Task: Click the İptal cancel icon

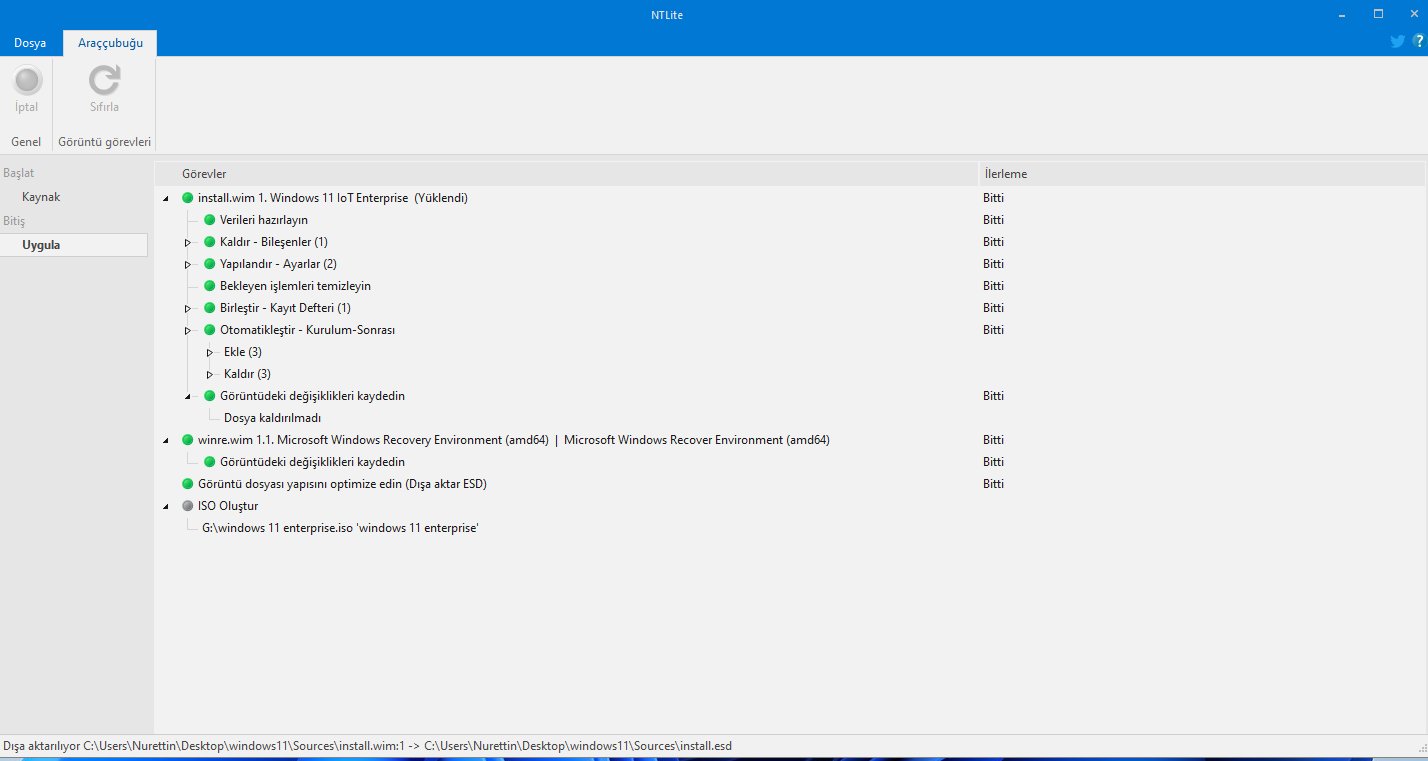Action: click(x=27, y=81)
